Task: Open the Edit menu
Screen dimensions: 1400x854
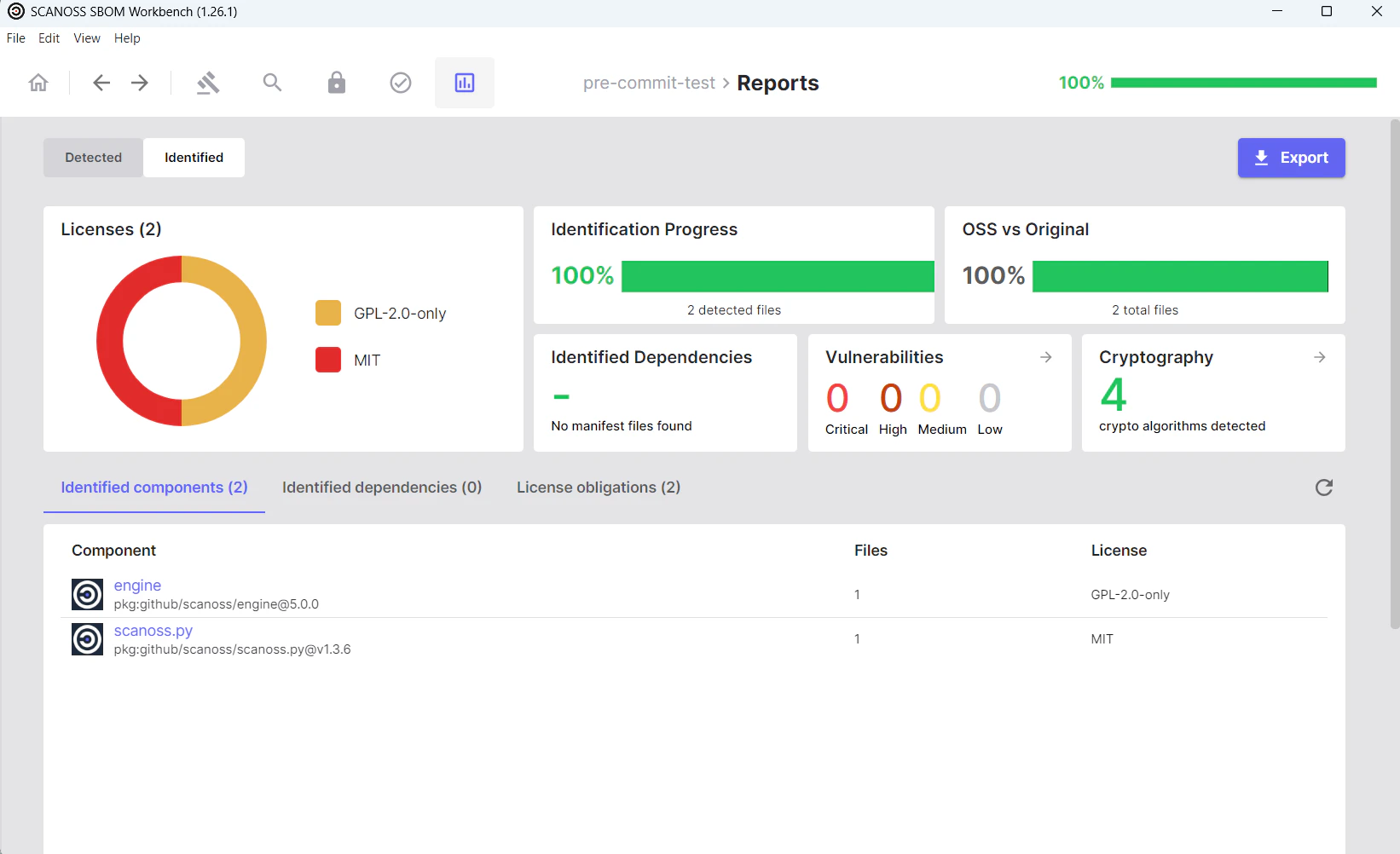Action: pos(49,38)
